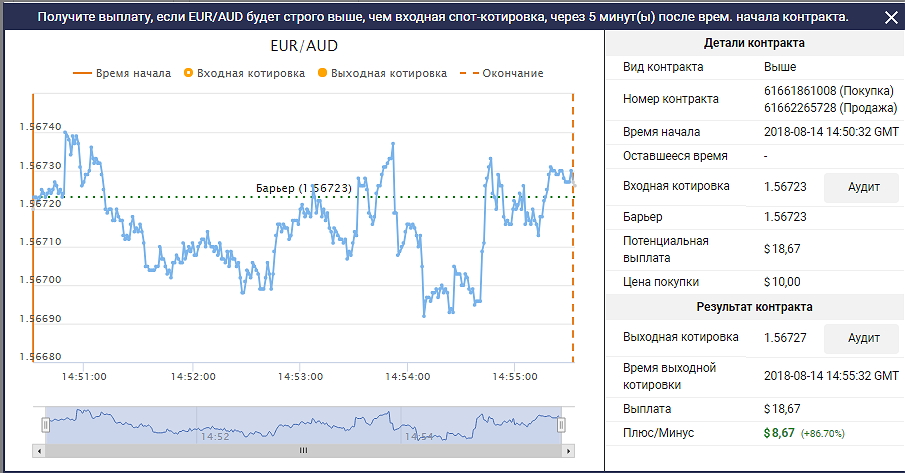Screen dimensions: 905x473
Task: Click the navigator mini chart area
Action: tap(303, 425)
